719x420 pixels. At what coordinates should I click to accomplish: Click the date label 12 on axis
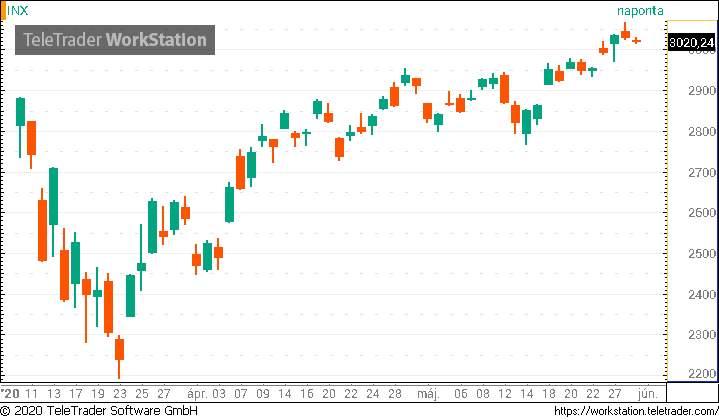click(x=505, y=394)
